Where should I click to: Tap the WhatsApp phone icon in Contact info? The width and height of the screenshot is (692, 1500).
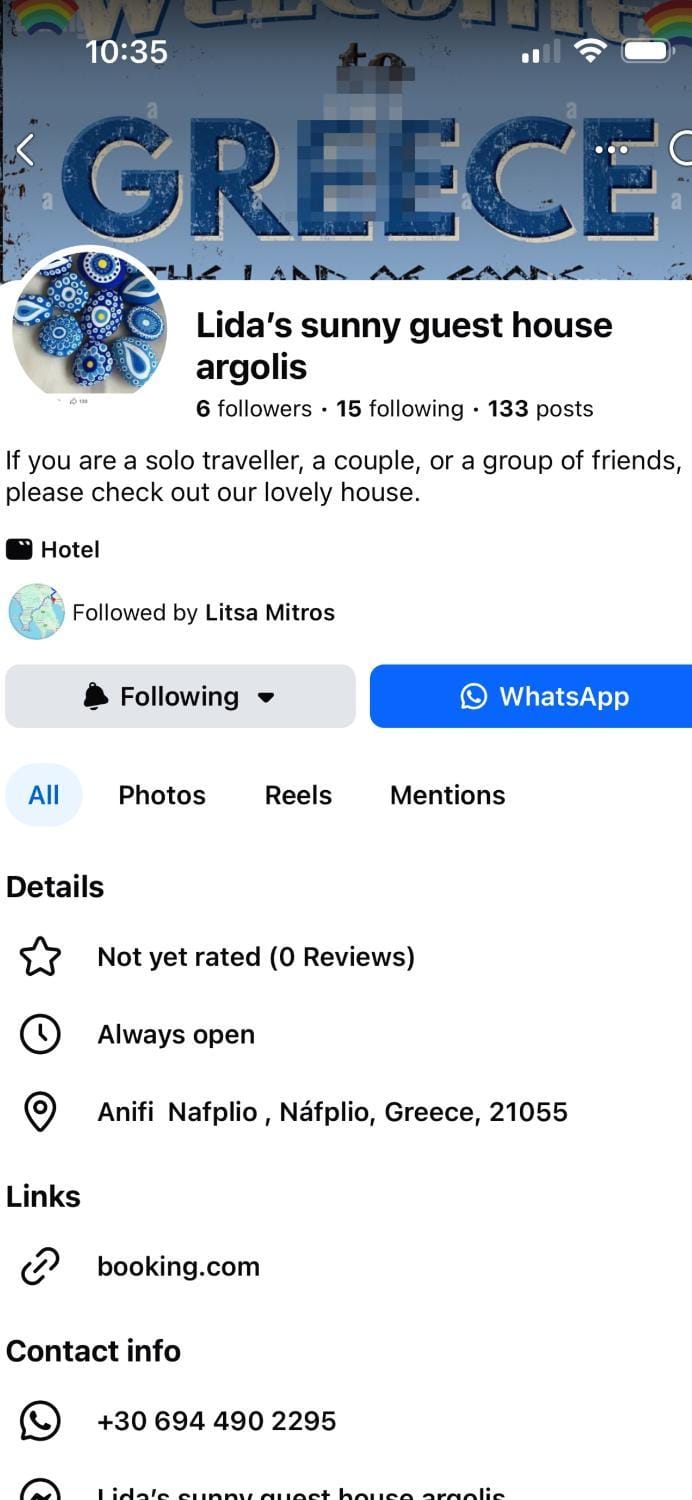click(40, 1421)
